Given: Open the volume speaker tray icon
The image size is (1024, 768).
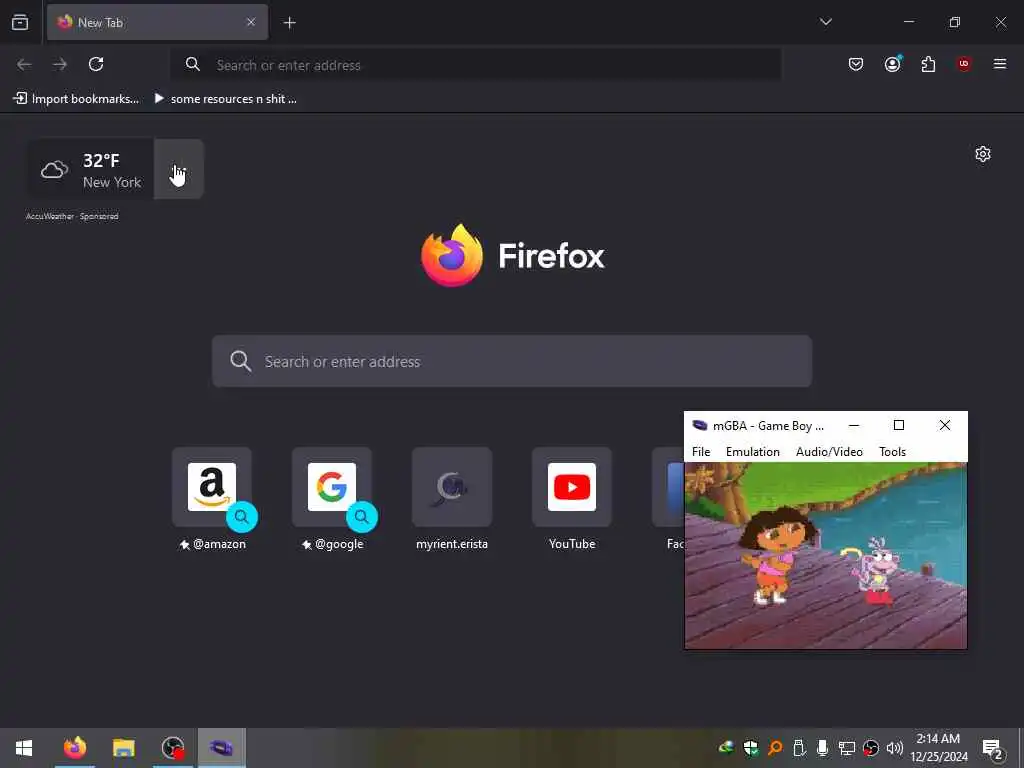Looking at the screenshot, I should 895,748.
